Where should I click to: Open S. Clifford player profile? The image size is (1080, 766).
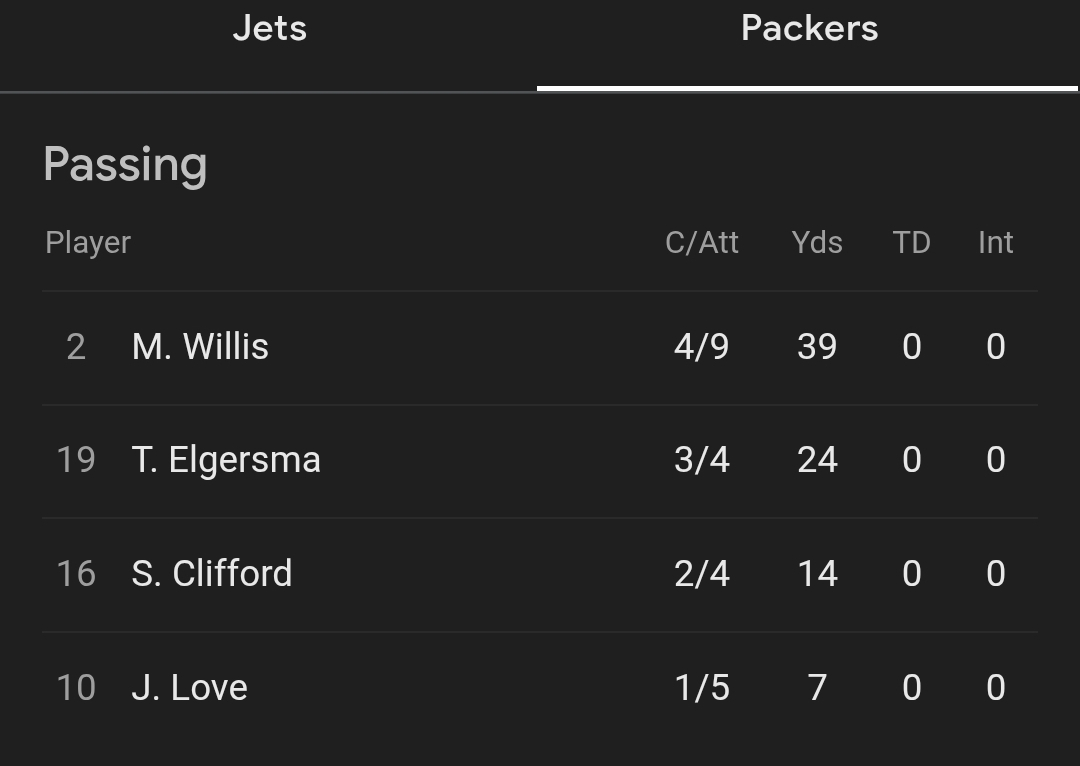point(212,574)
